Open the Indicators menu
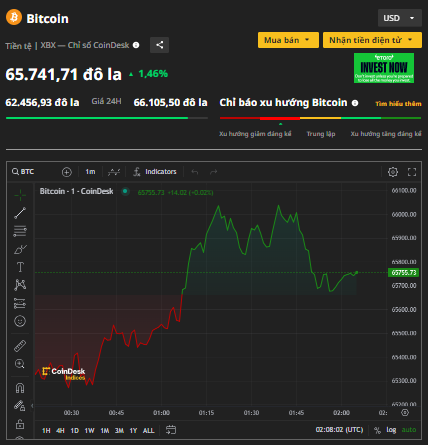The height and width of the screenshot is (445, 428). pos(155,172)
